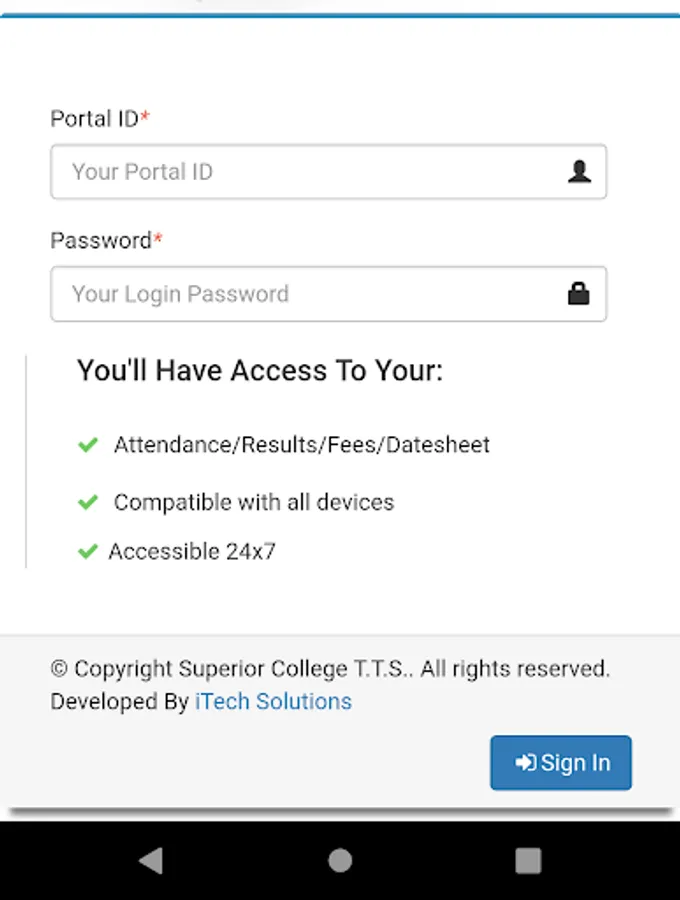Click the padlock icon in Password field
The height and width of the screenshot is (900, 680).
click(x=578, y=294)
